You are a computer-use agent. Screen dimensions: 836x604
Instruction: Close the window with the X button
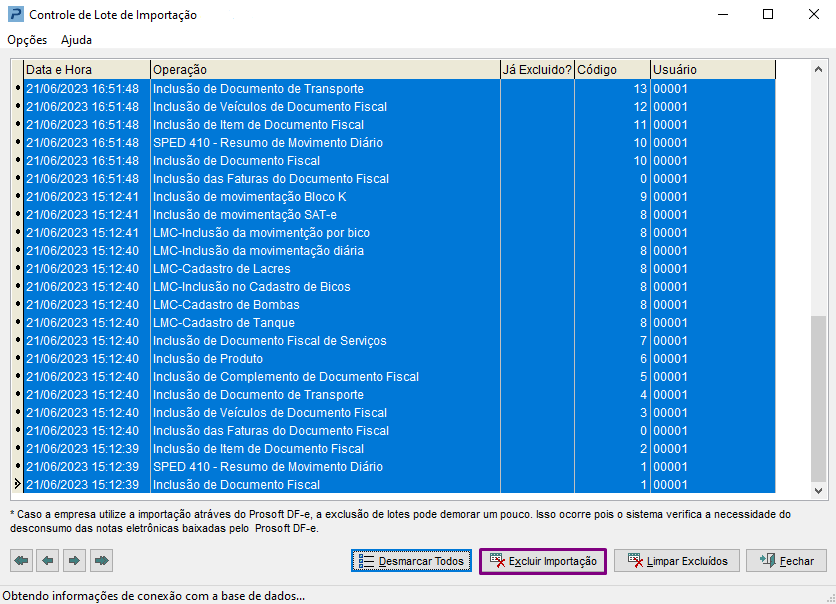pos(814,14)
